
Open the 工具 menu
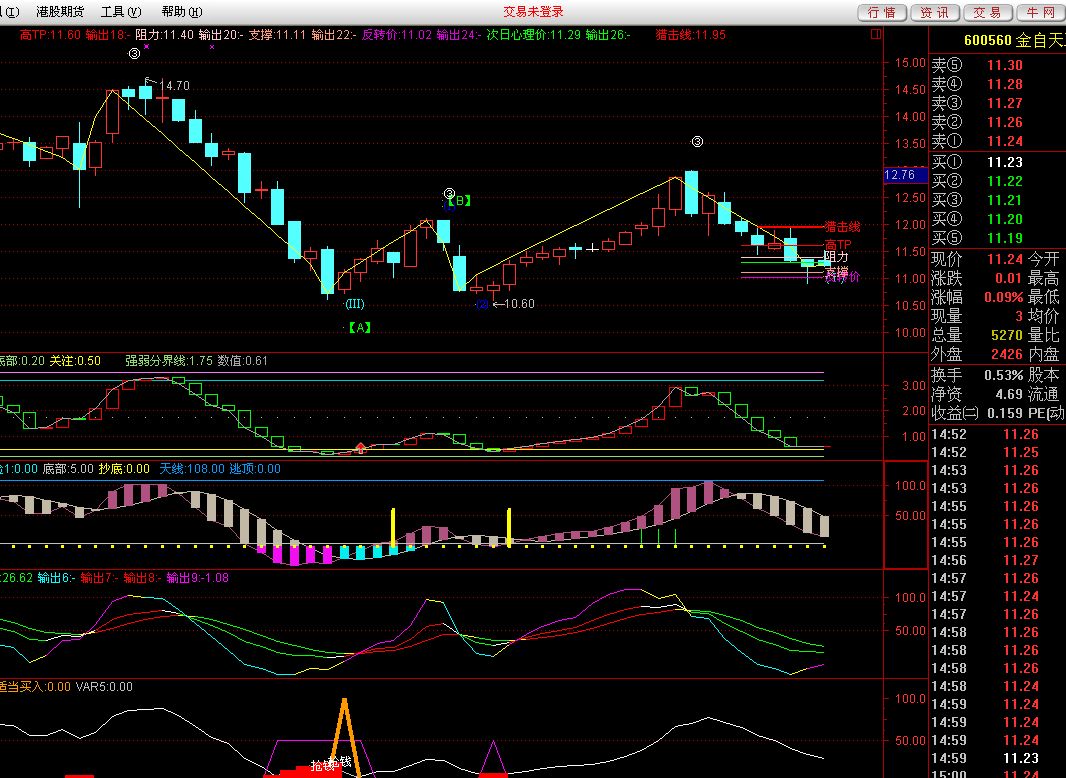pos(120,12)
